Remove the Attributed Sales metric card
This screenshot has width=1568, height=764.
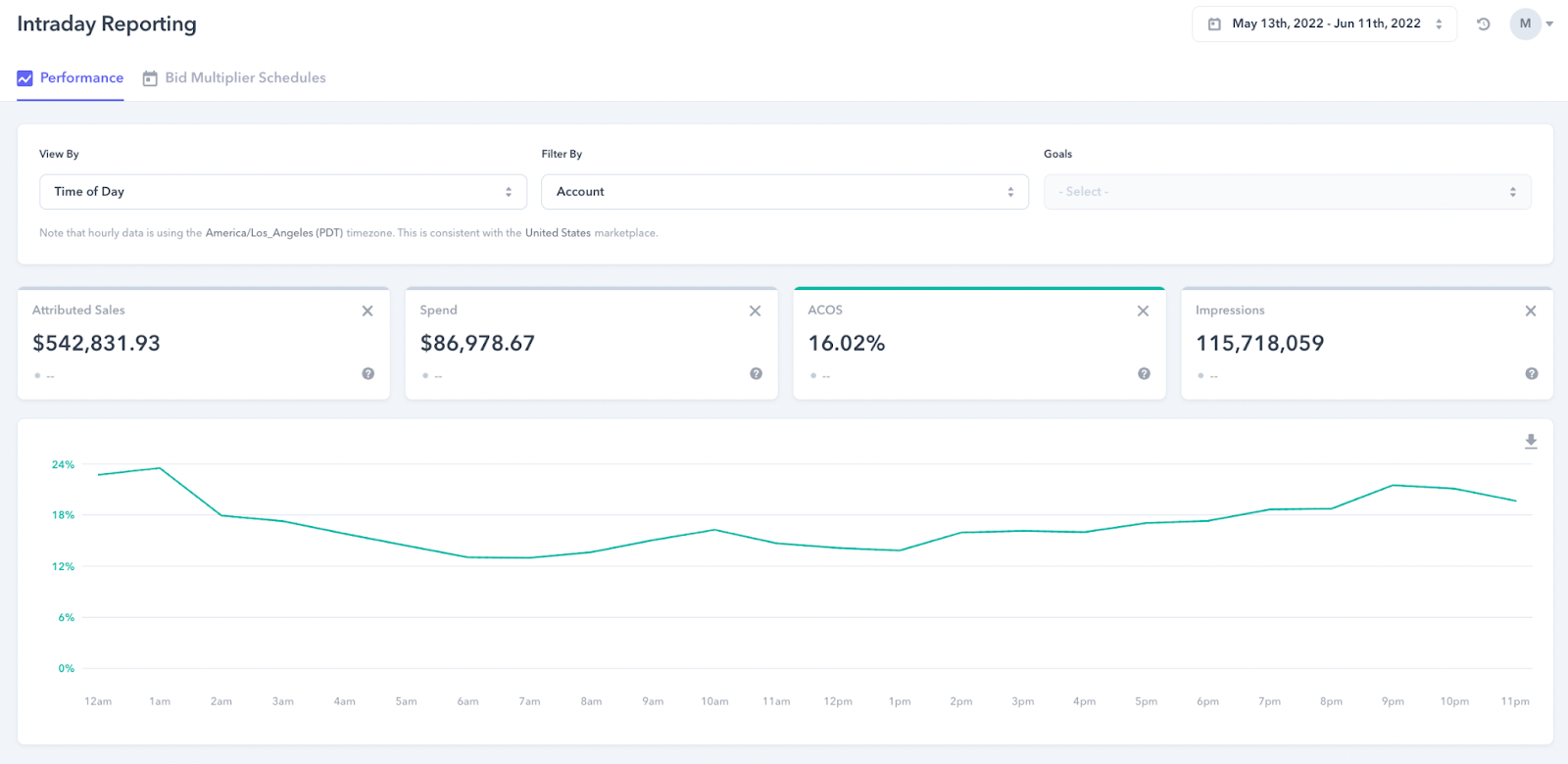[367, 310]
